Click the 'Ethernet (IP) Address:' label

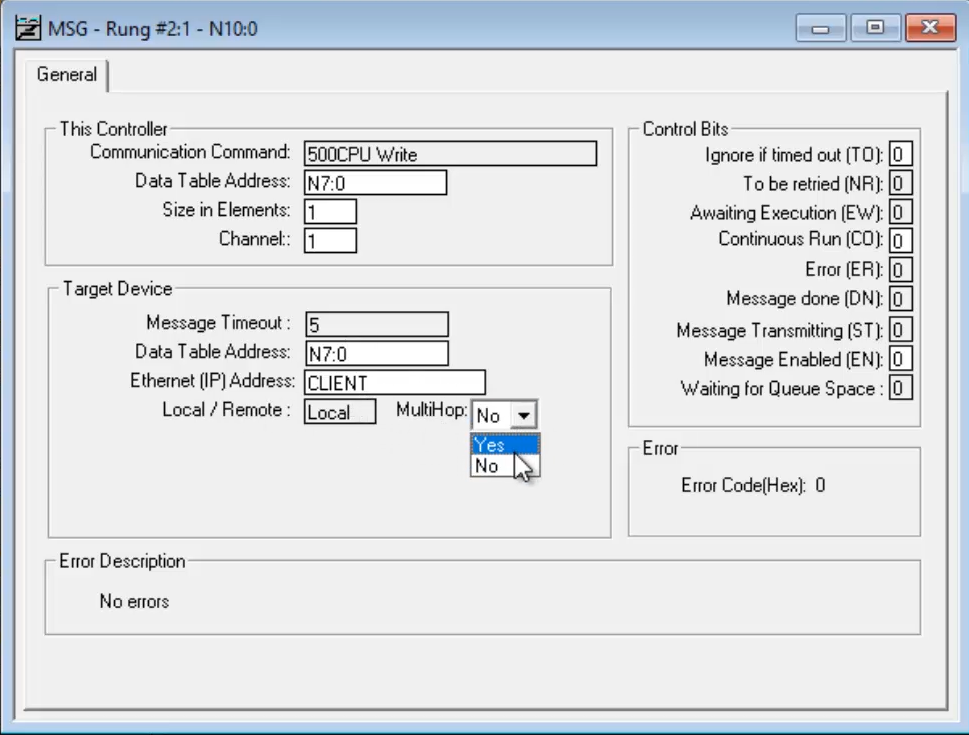(x=212, y=381)
